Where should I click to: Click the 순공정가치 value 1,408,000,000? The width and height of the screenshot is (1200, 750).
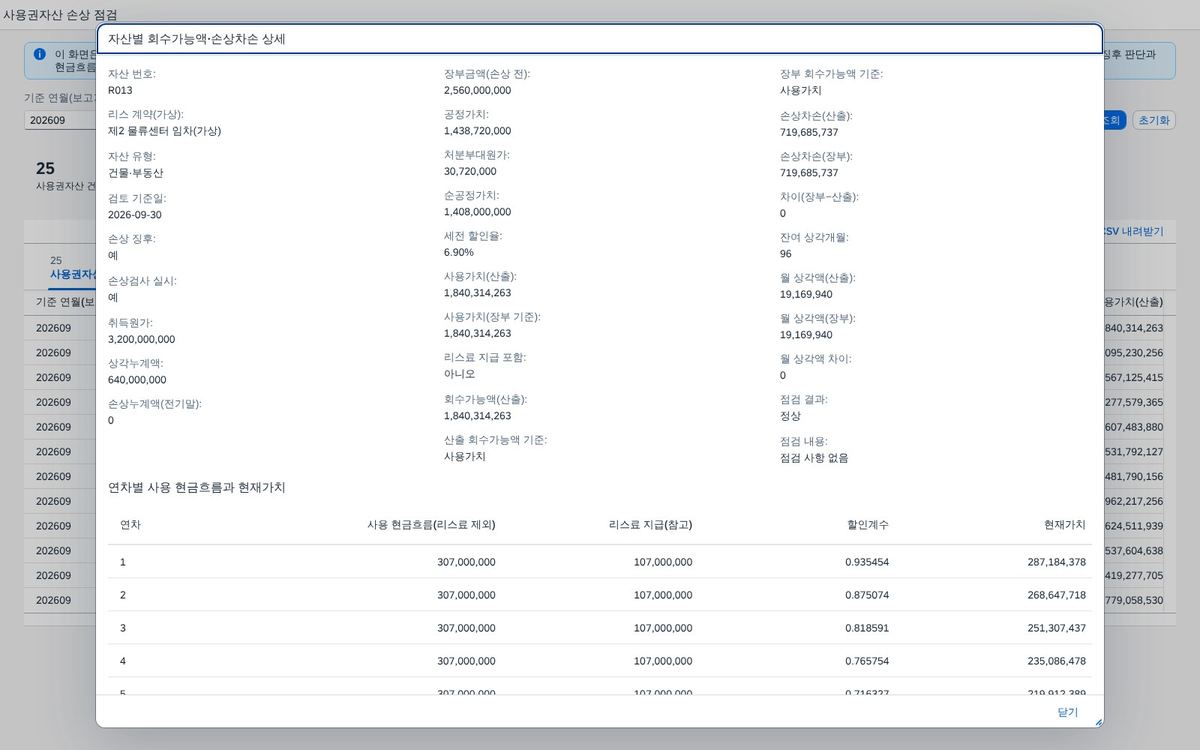477,212
